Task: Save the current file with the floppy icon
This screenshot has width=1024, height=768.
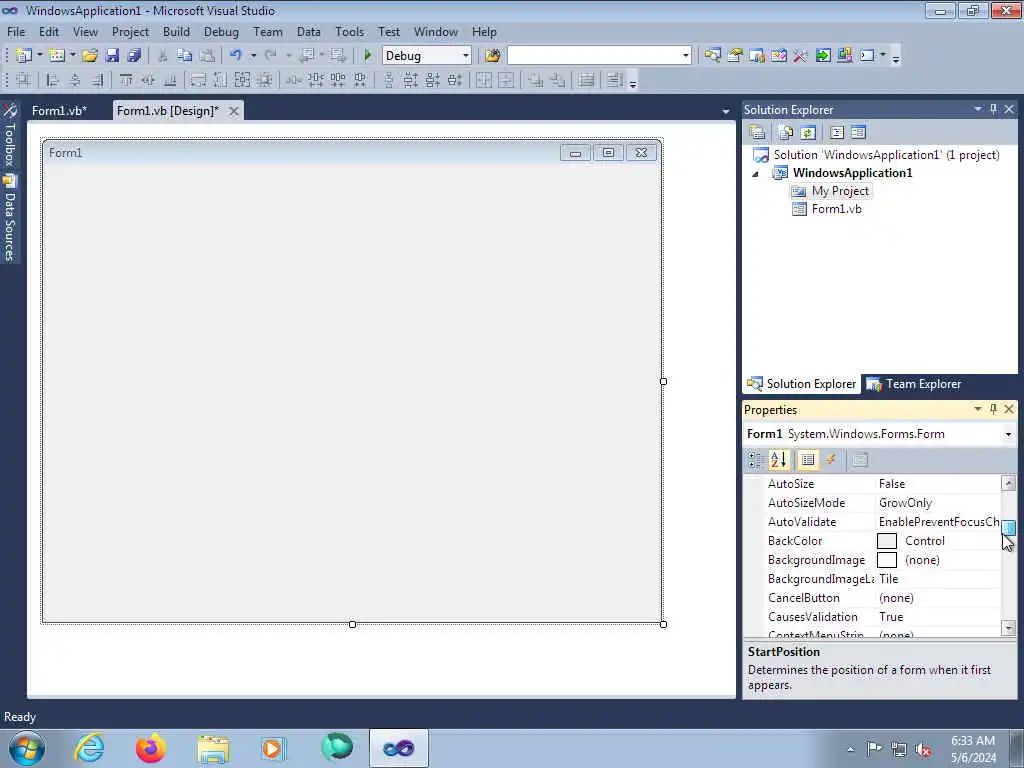Action: (112, 56)
